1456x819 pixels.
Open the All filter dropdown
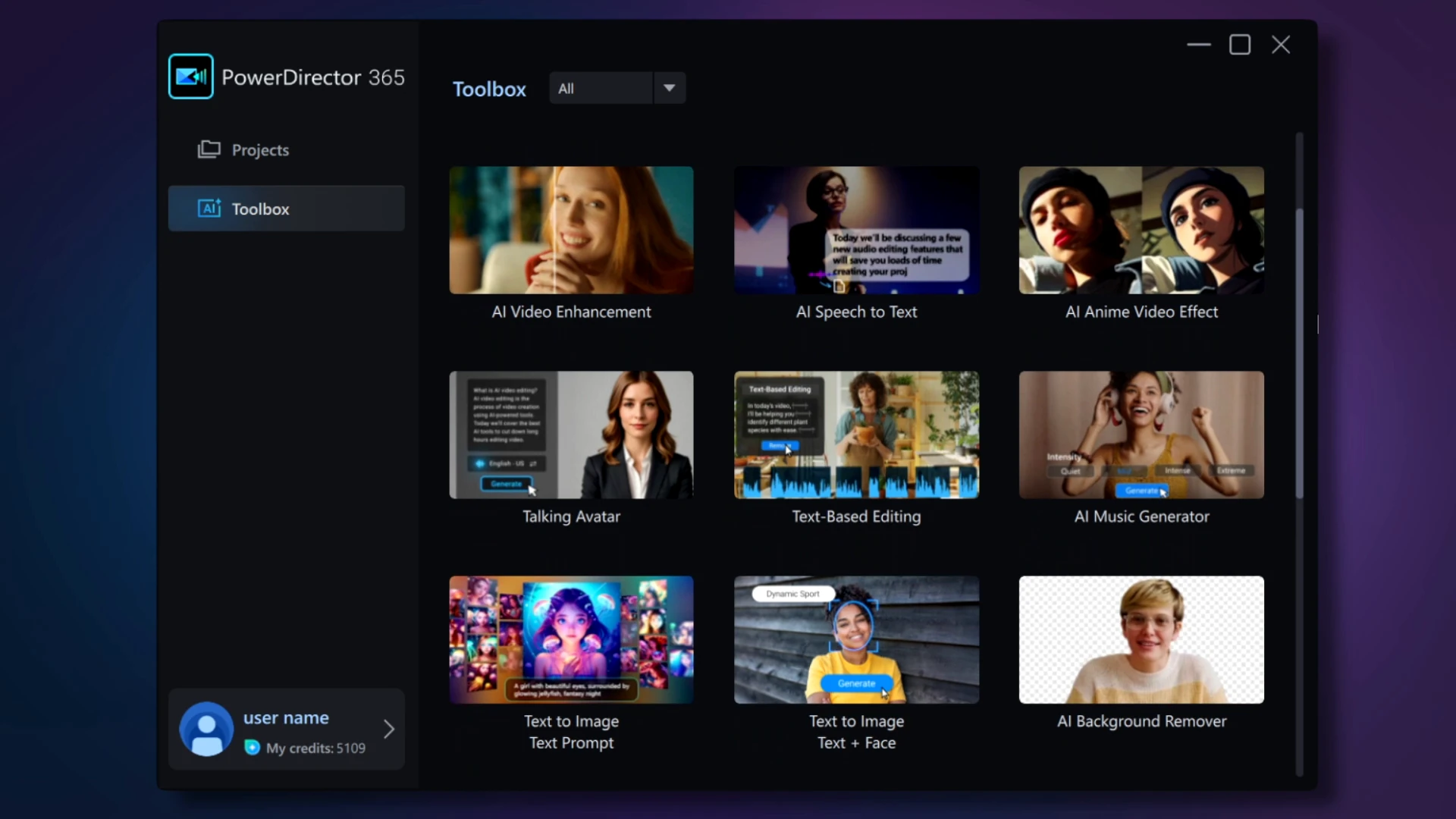617,88
